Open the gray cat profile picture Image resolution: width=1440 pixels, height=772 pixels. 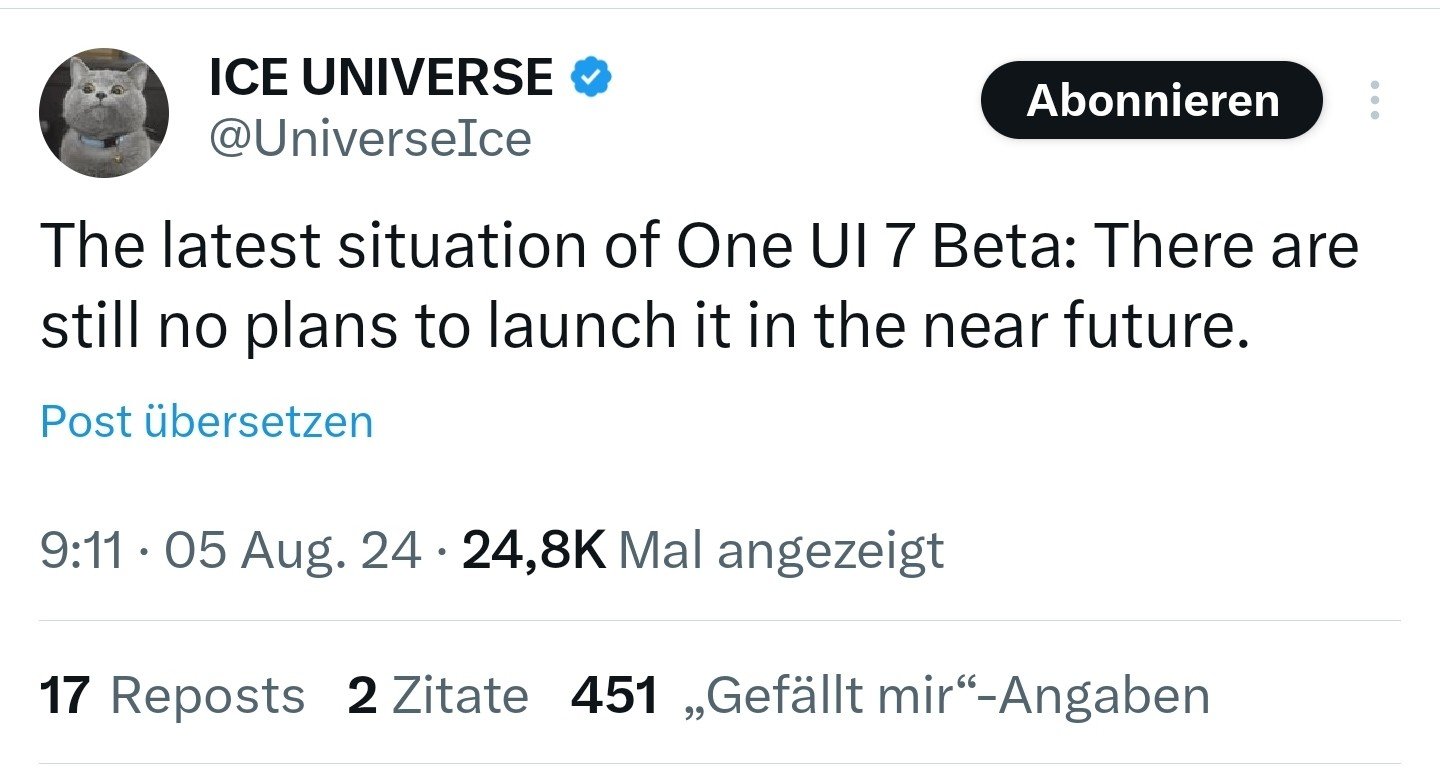coord(104,112)
